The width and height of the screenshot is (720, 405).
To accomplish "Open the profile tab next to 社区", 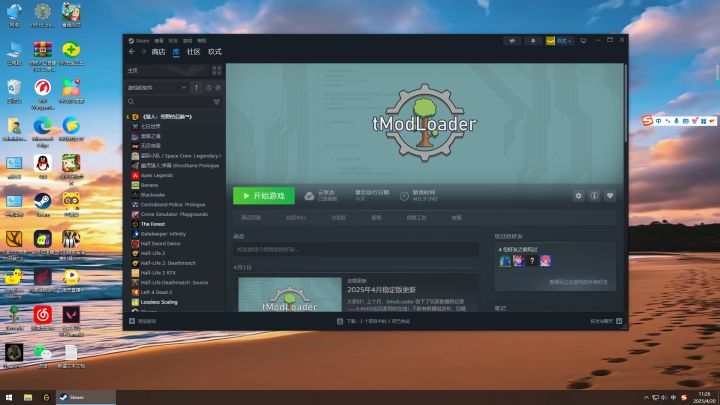I will 214,52.
